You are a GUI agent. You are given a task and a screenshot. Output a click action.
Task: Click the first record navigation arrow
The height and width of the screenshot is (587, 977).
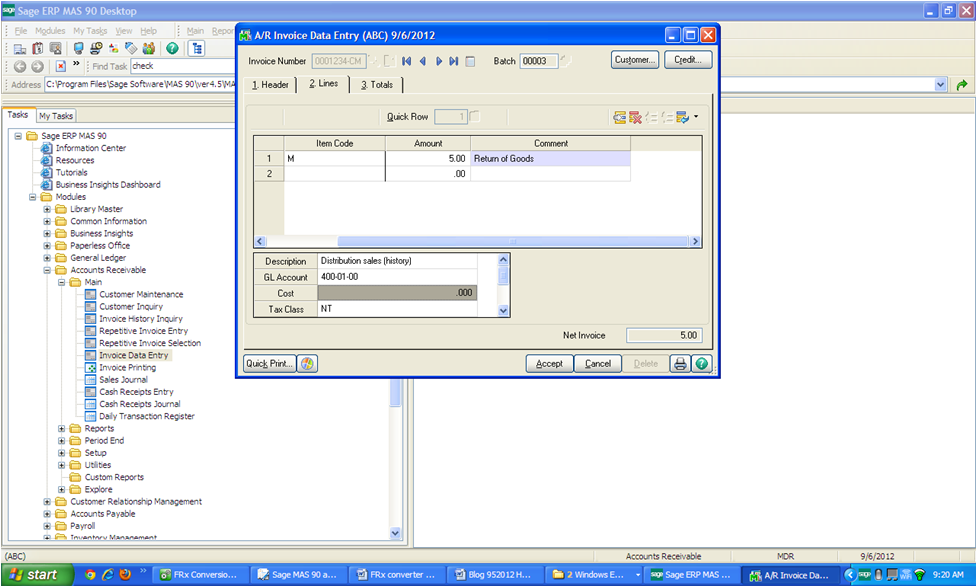click(406, 61)
